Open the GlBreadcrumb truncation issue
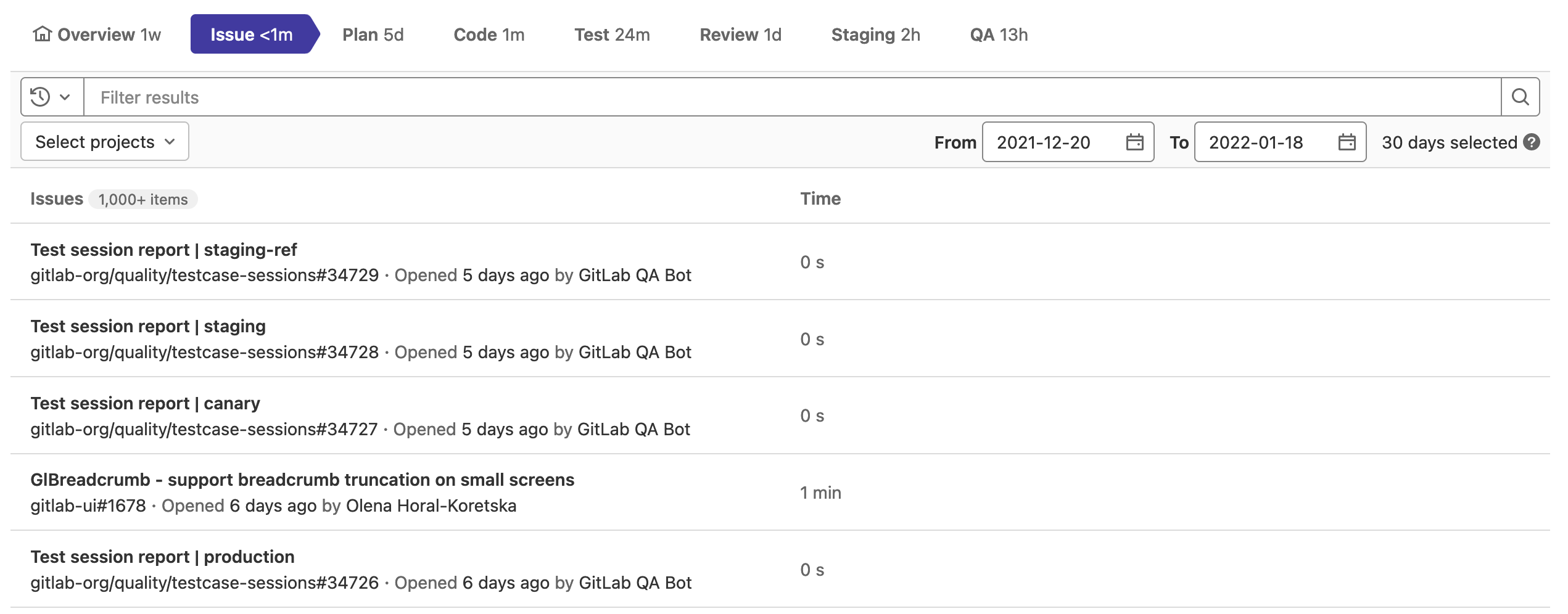Image resolution: width=1568 pixels, height=614 pixels. (302, 480)
